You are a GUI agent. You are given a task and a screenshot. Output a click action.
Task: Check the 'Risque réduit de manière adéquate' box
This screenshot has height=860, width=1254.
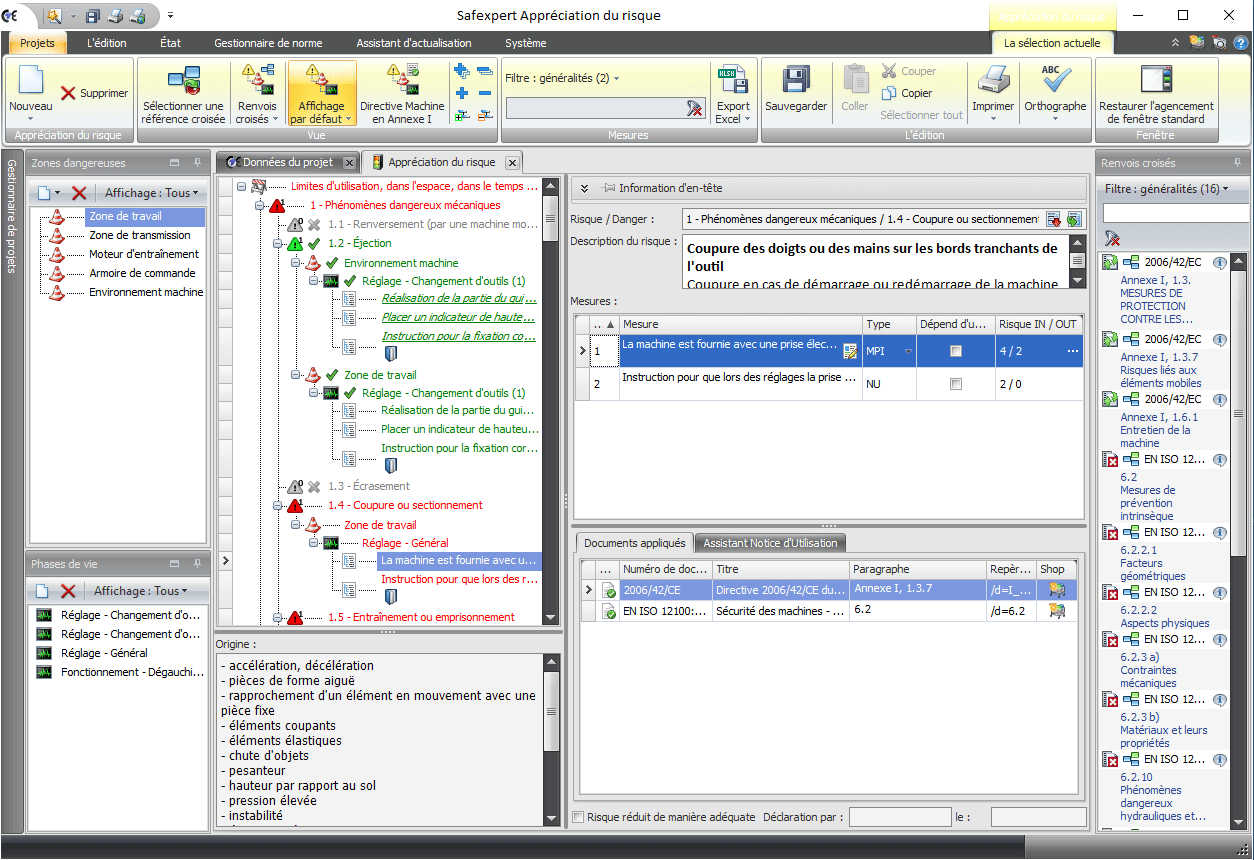[578, 817]
